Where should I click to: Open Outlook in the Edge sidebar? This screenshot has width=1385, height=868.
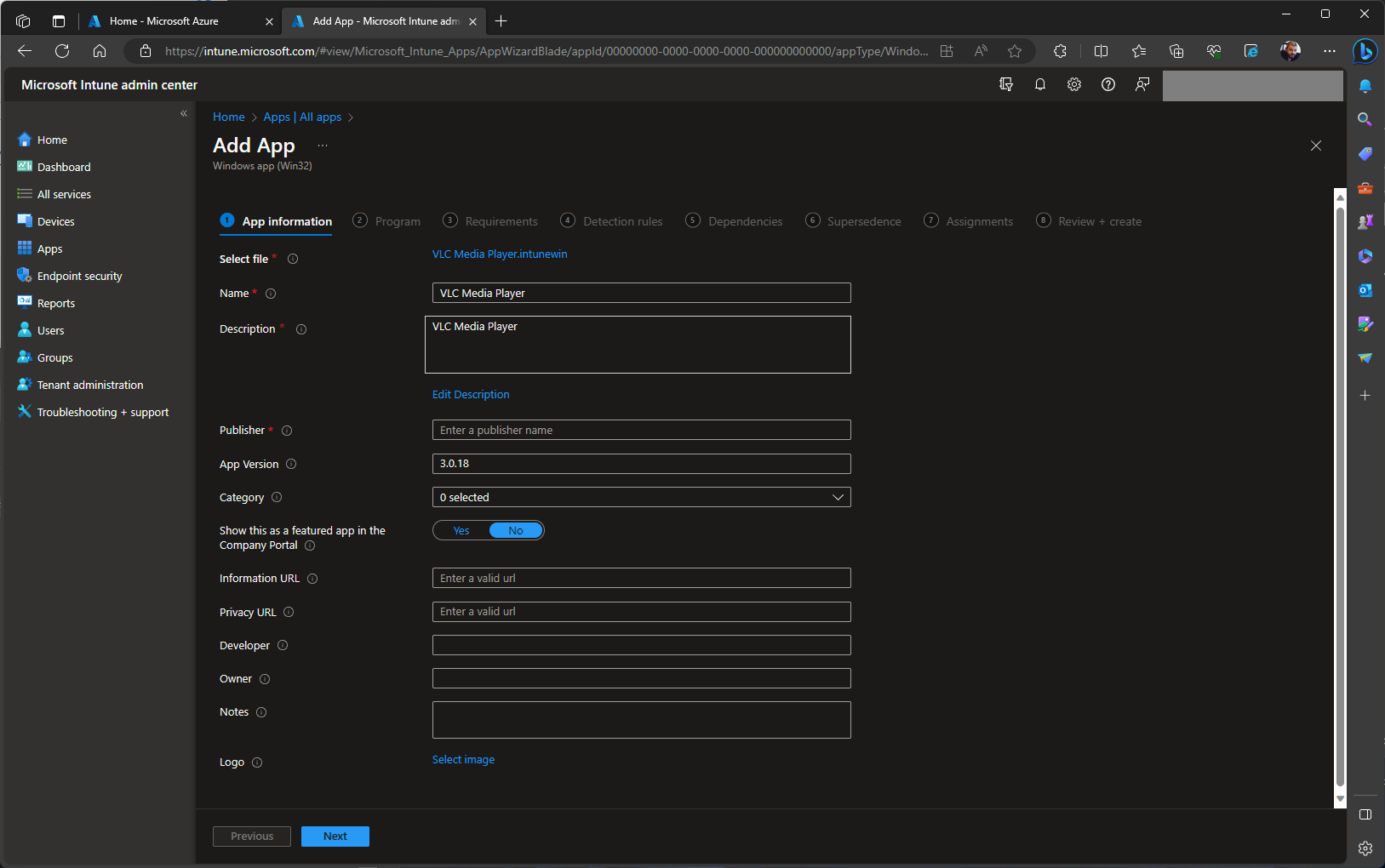pyautogui.click(x=1365, y=290)
